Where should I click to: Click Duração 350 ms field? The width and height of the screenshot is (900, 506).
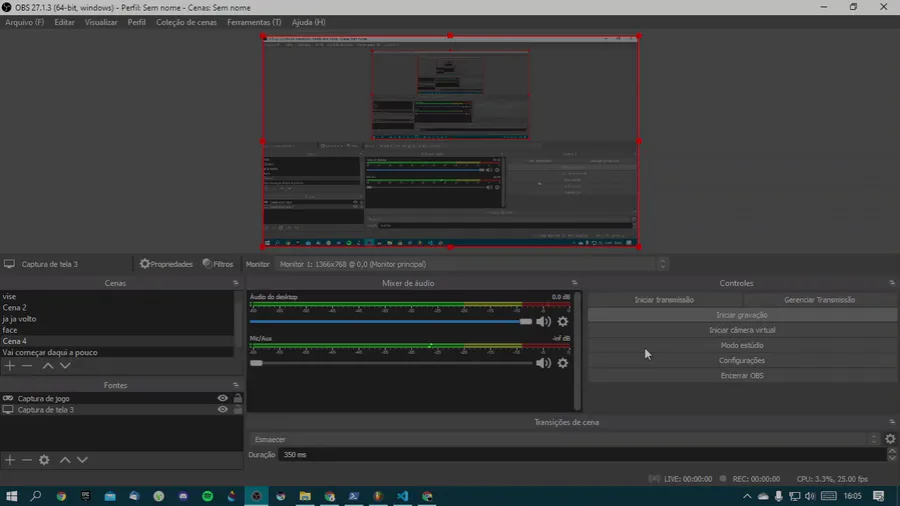click(582, 454)
